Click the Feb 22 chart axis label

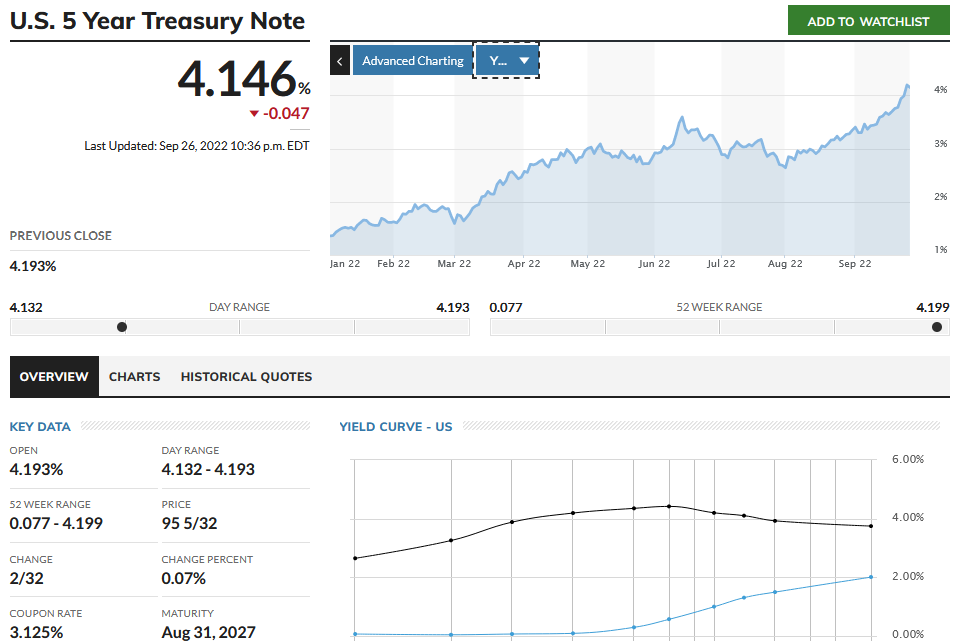pos(393,263)
